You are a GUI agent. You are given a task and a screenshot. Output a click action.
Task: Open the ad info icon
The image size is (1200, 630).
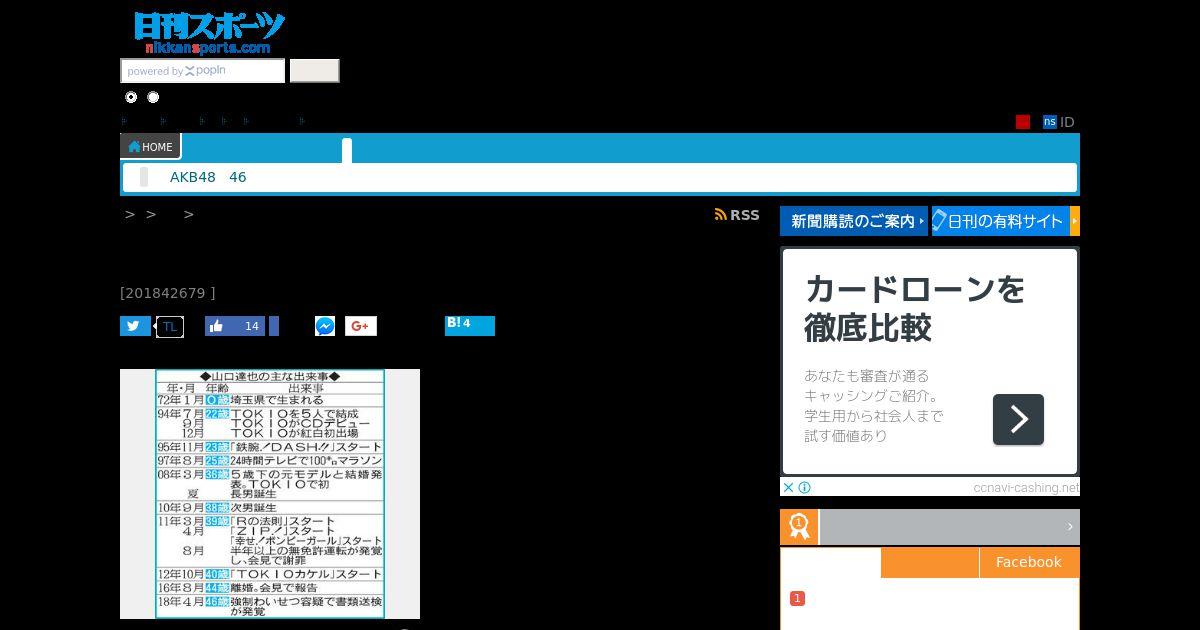804,488
